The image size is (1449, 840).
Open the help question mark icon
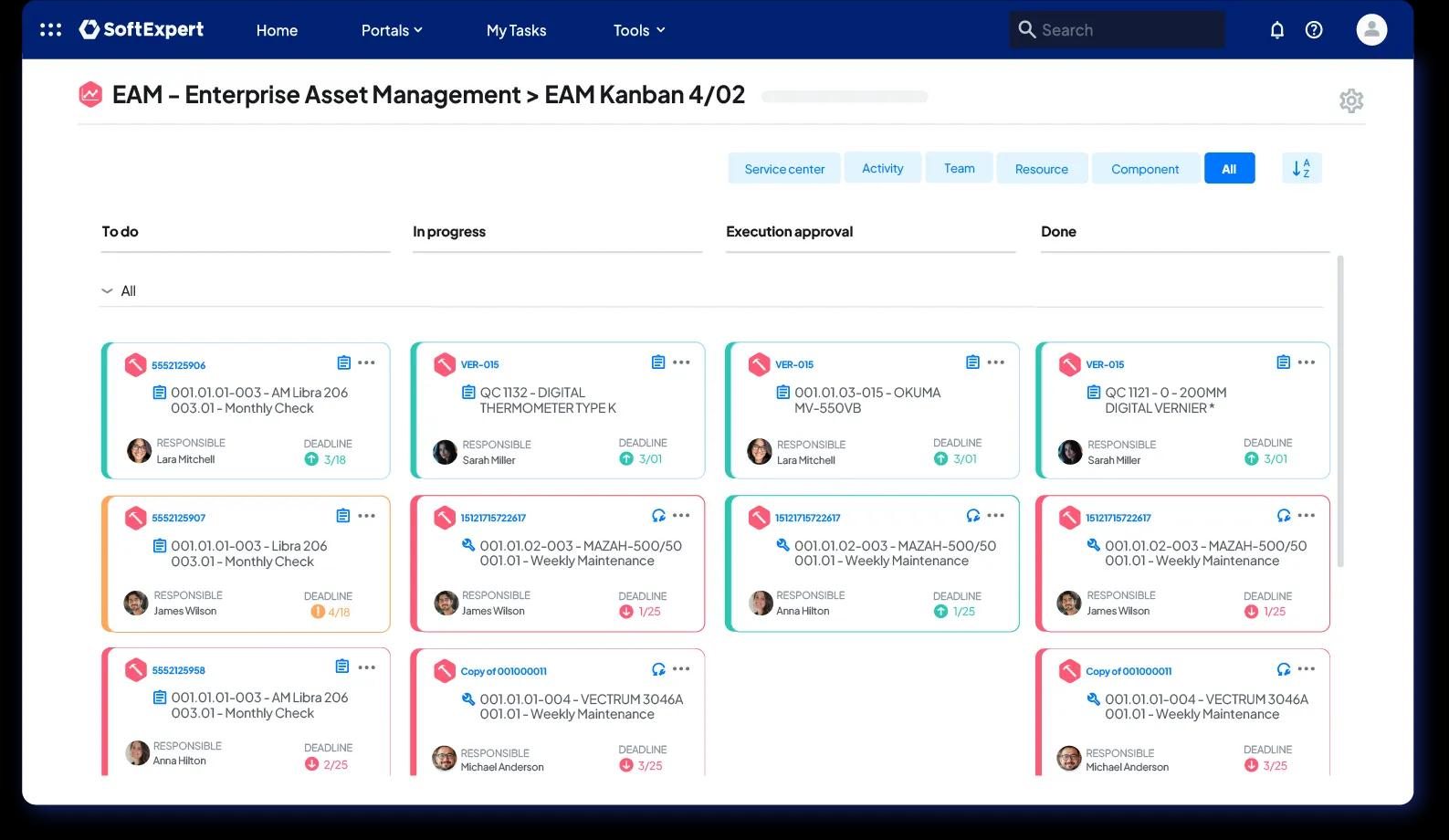(1314, 30)
